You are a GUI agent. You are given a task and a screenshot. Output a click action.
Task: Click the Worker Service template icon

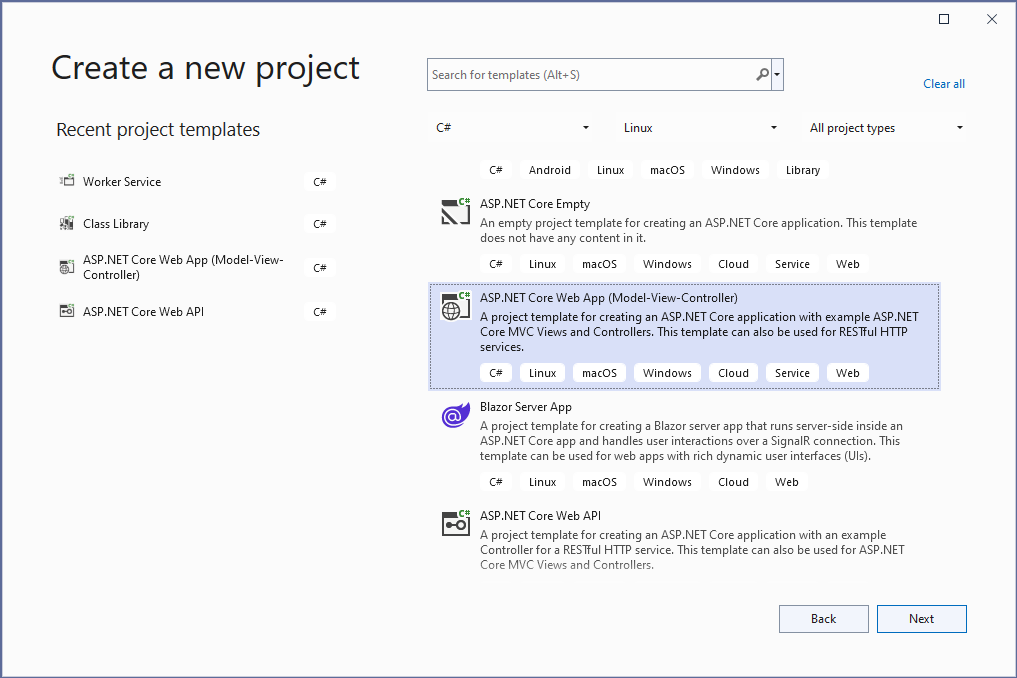pos(67,181)
